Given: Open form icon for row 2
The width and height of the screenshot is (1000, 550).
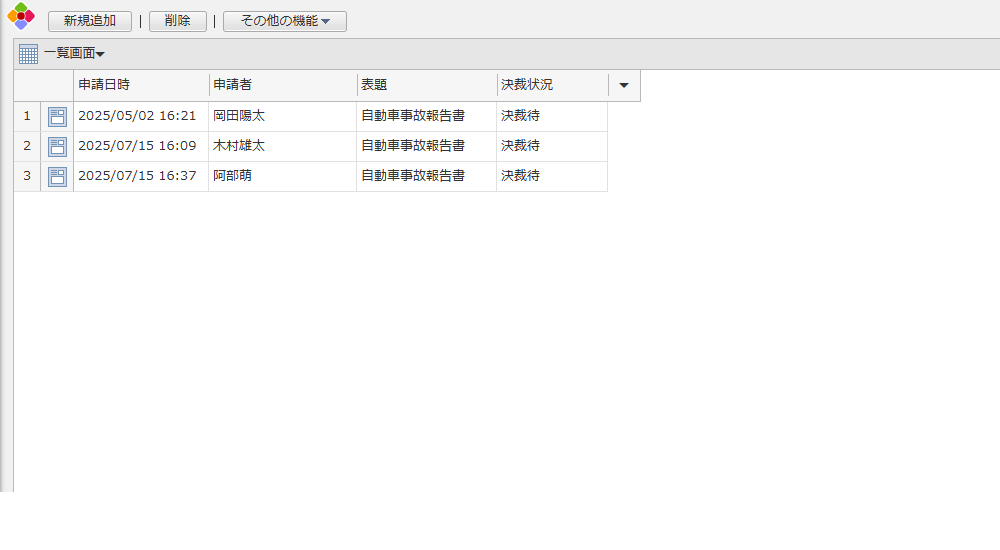Looking at the screenshot, I should tap(57, 147).
